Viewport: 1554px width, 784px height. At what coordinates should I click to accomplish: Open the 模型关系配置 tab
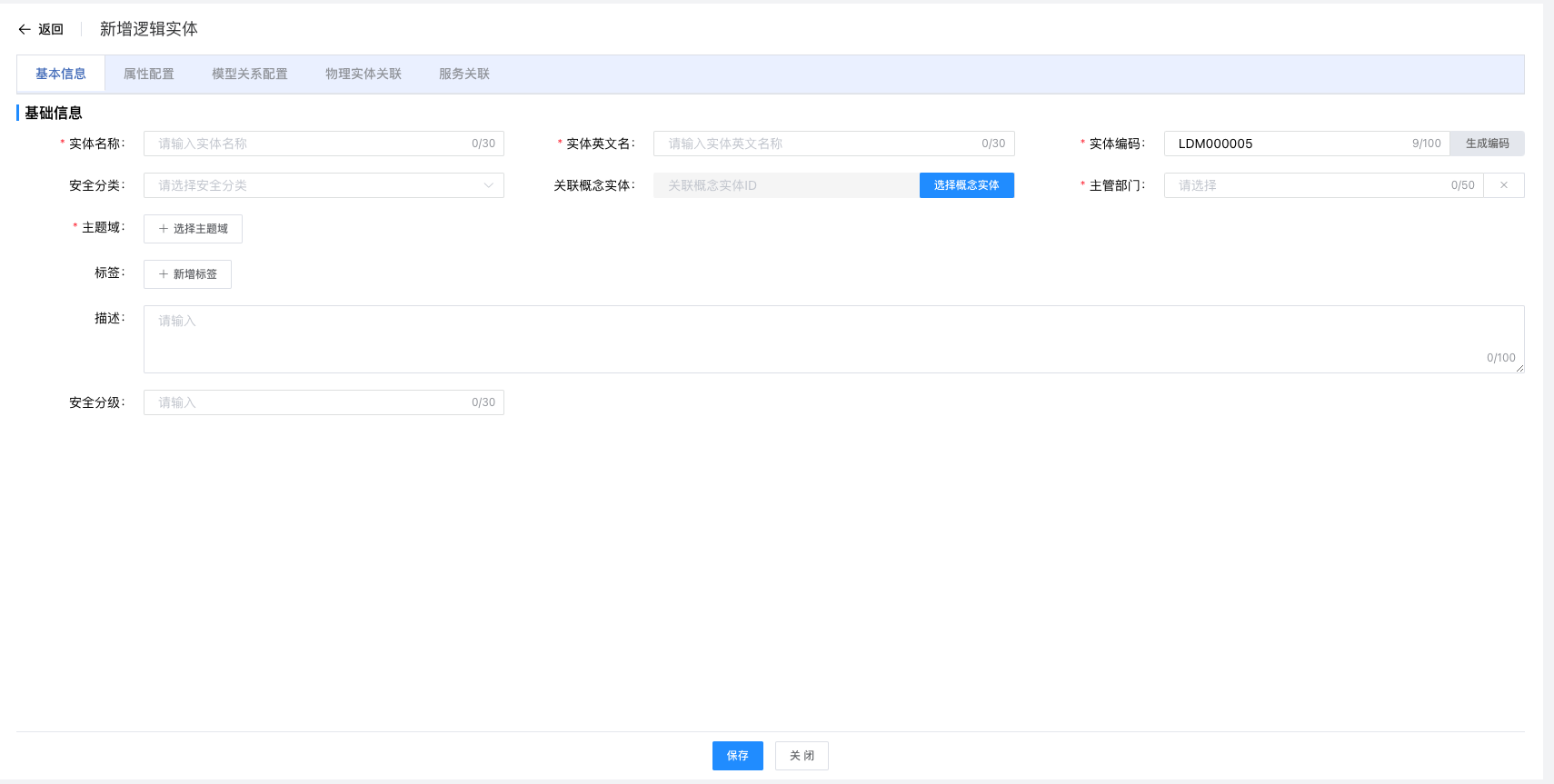click(x=249, y=74)
